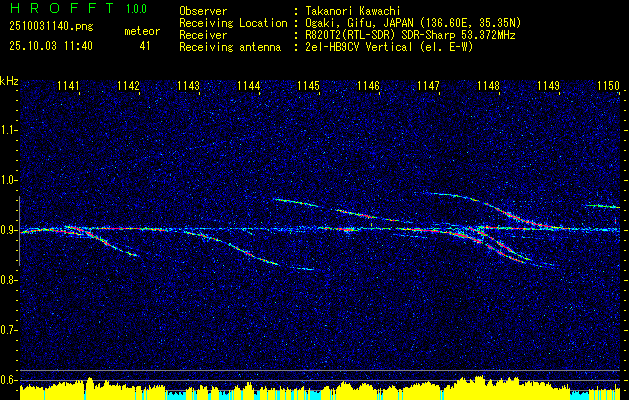Image resolution: width=629 pixels, height=400 pixels.
Task: Click the kHz axis unit label
Action: click(9, 81)
